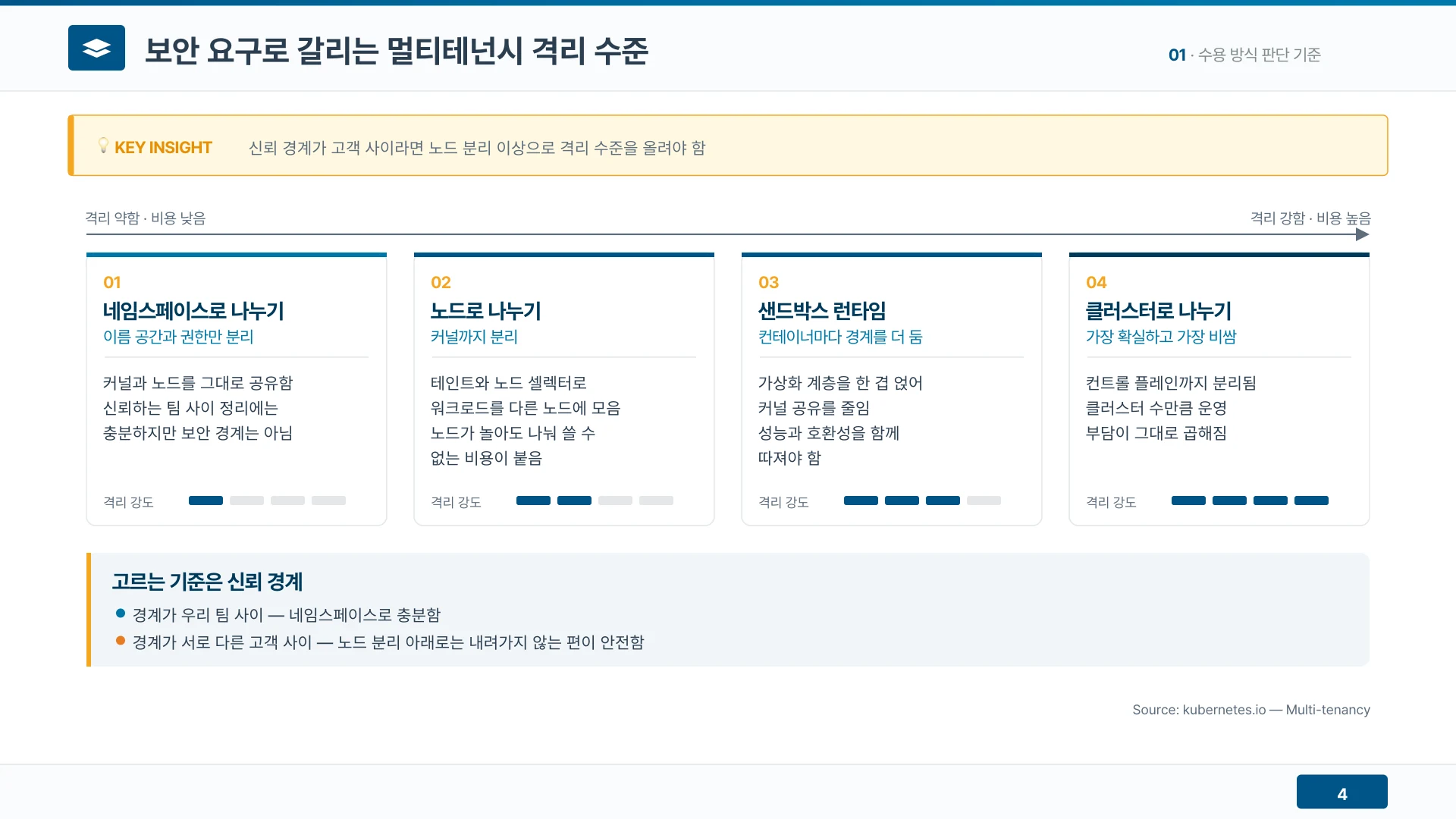
Task: Click the line '커널과 노드를 그대로 공유함'
Action: [198, 382]
